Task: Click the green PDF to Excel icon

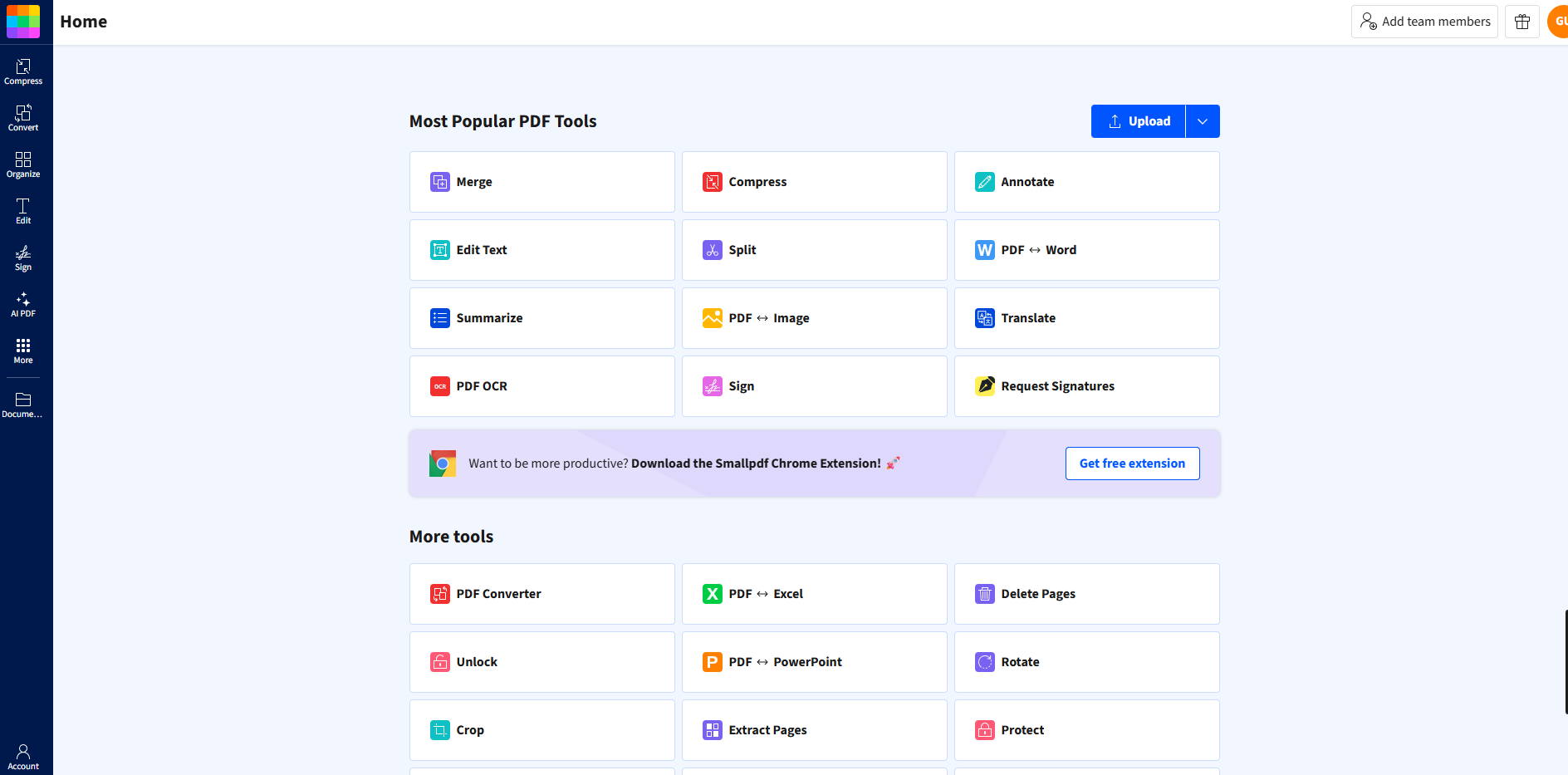Action: [x=713, y=594]
